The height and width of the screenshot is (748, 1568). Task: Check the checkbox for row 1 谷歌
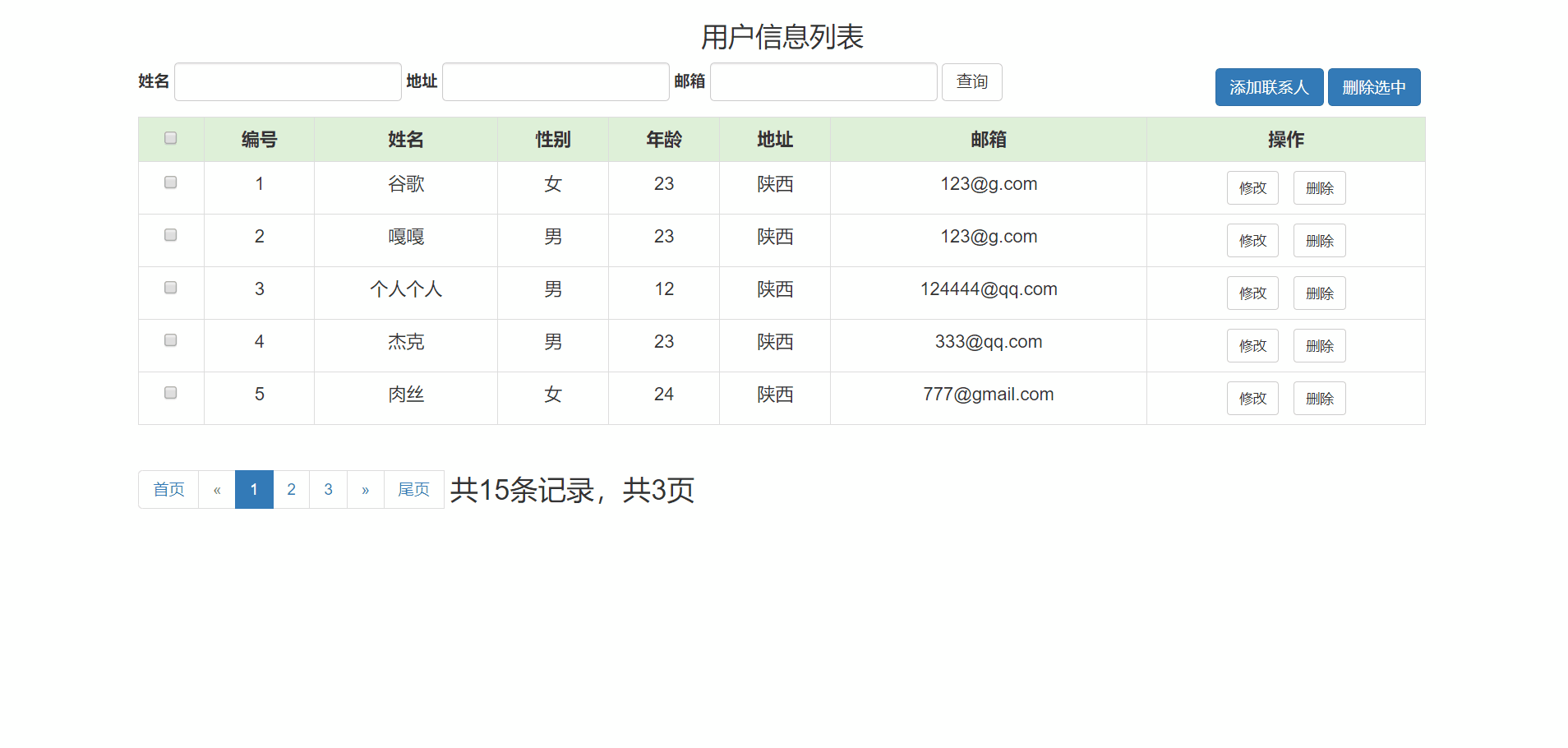[170, 182]
